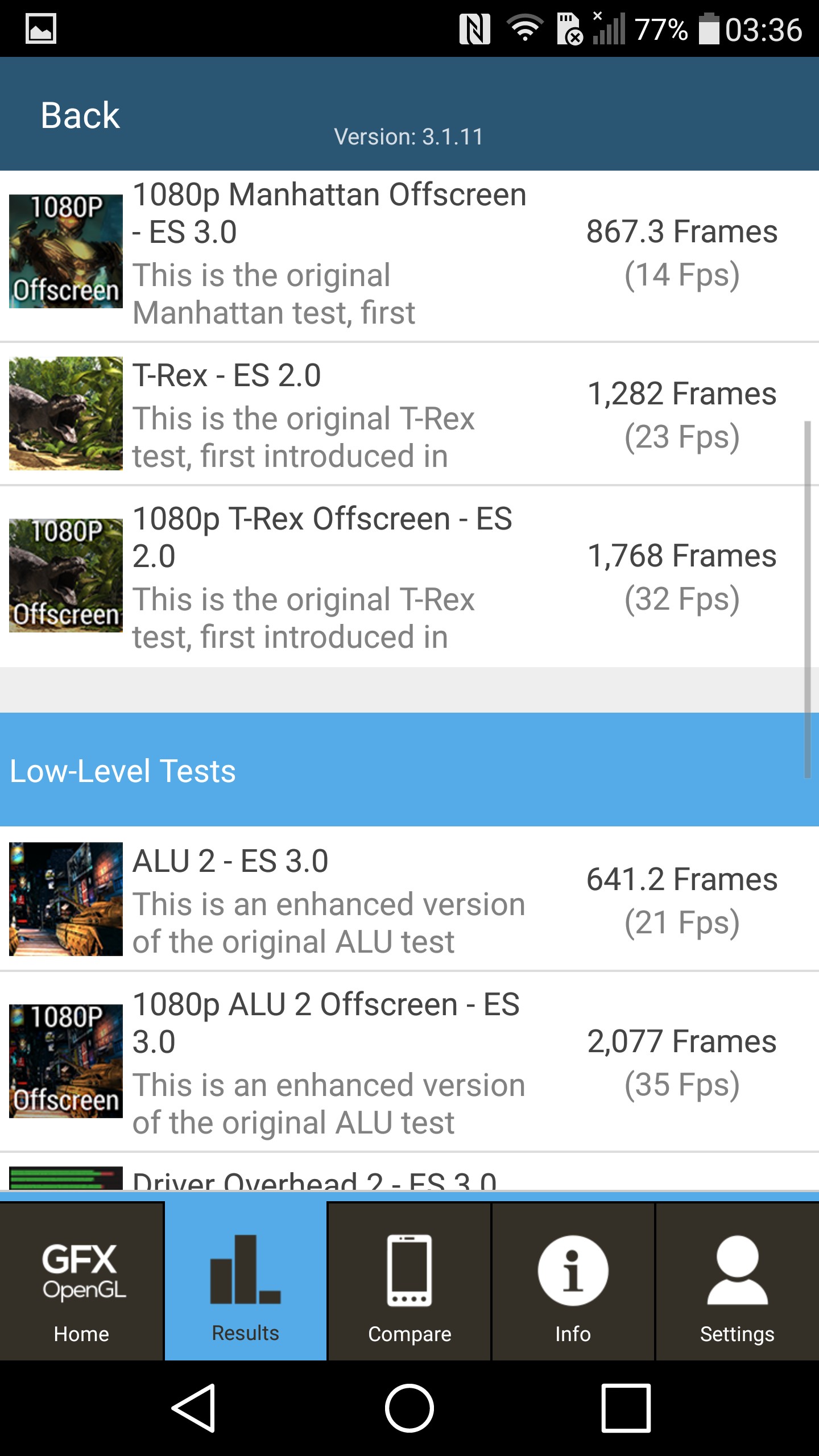Open the T-Rex ES 2.0 thumbnail
This screenshot has width=819, height=1456.
tap(66, 413)
